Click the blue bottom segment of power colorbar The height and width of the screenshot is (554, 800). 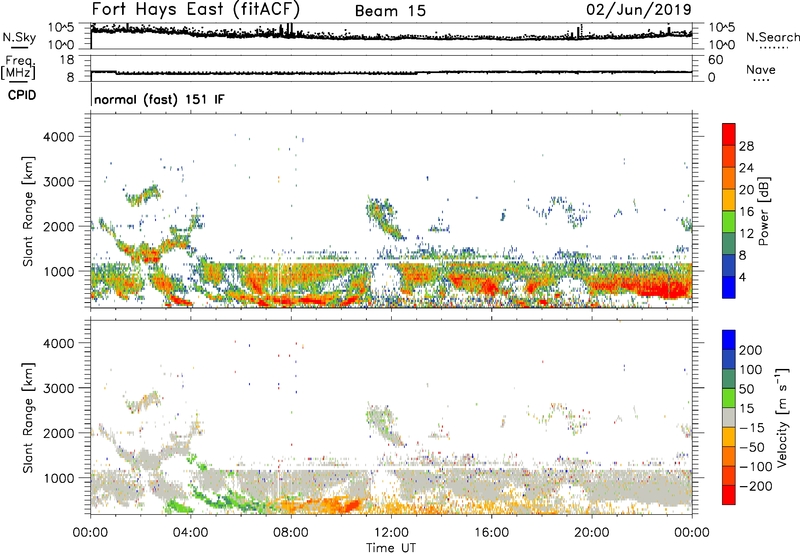tap(729, 287)
